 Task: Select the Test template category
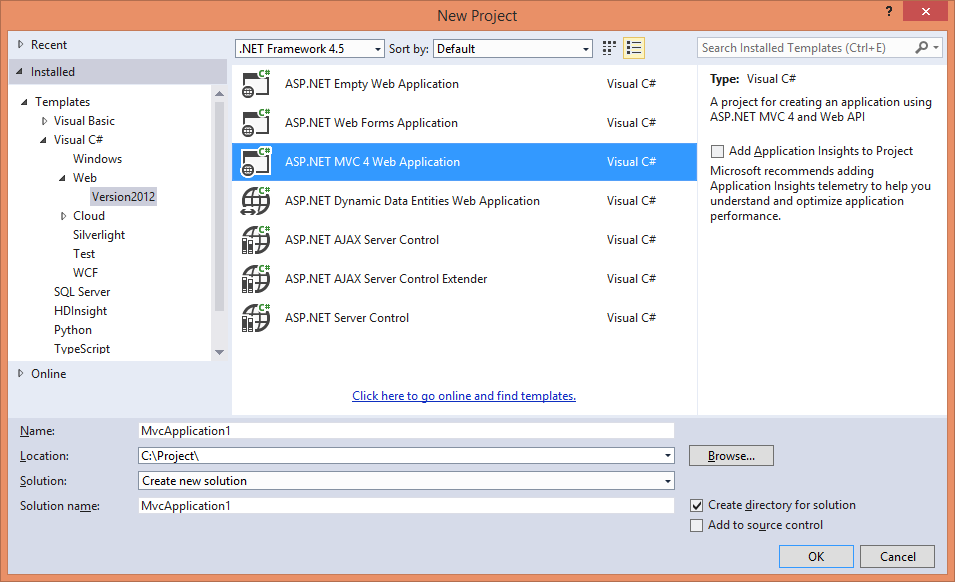point(84,254)
